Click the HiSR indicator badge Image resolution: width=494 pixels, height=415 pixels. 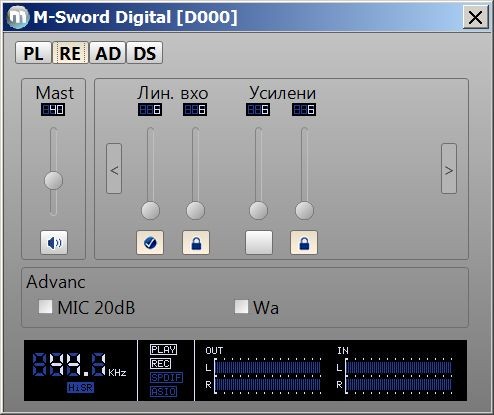click(80, 388)
